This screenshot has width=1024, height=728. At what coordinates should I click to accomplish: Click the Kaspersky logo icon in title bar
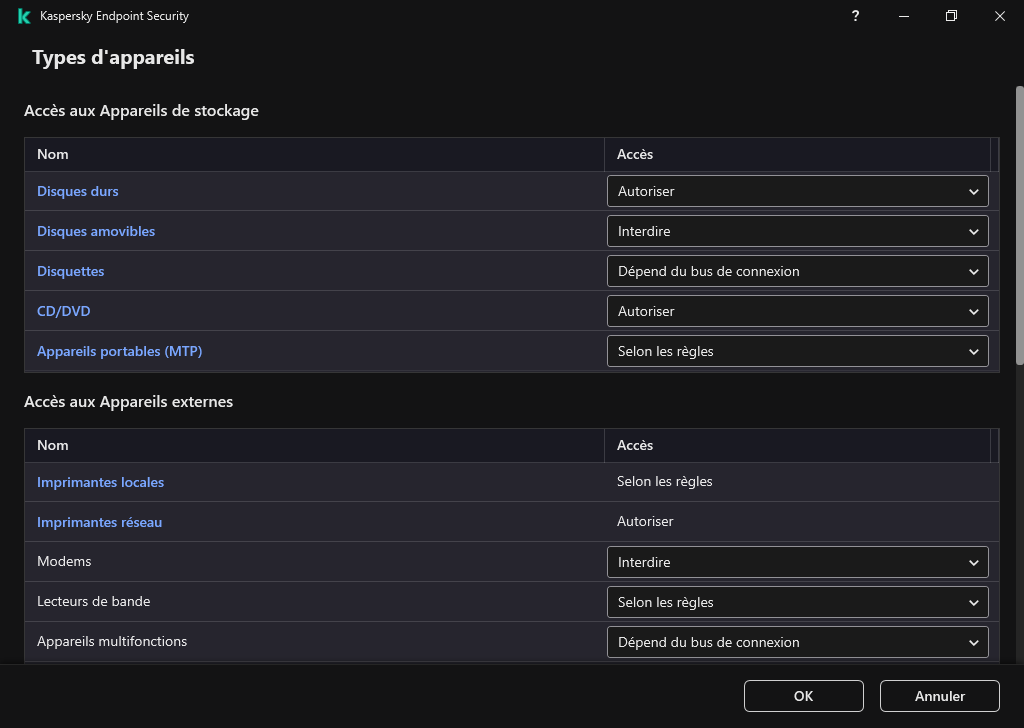pos(24,16)
